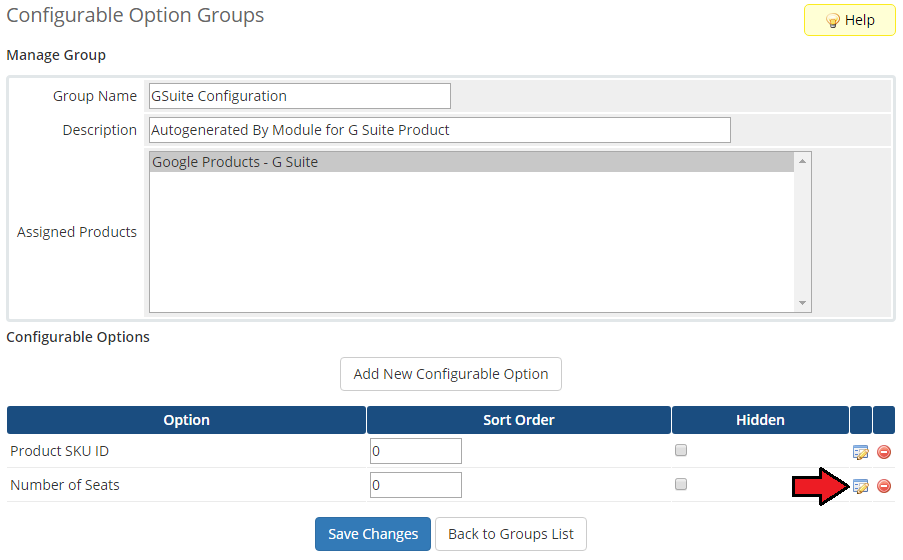The image size is (903, 560).
Task: Delete the Product SKU ID option
Action: tap(884, 452)
